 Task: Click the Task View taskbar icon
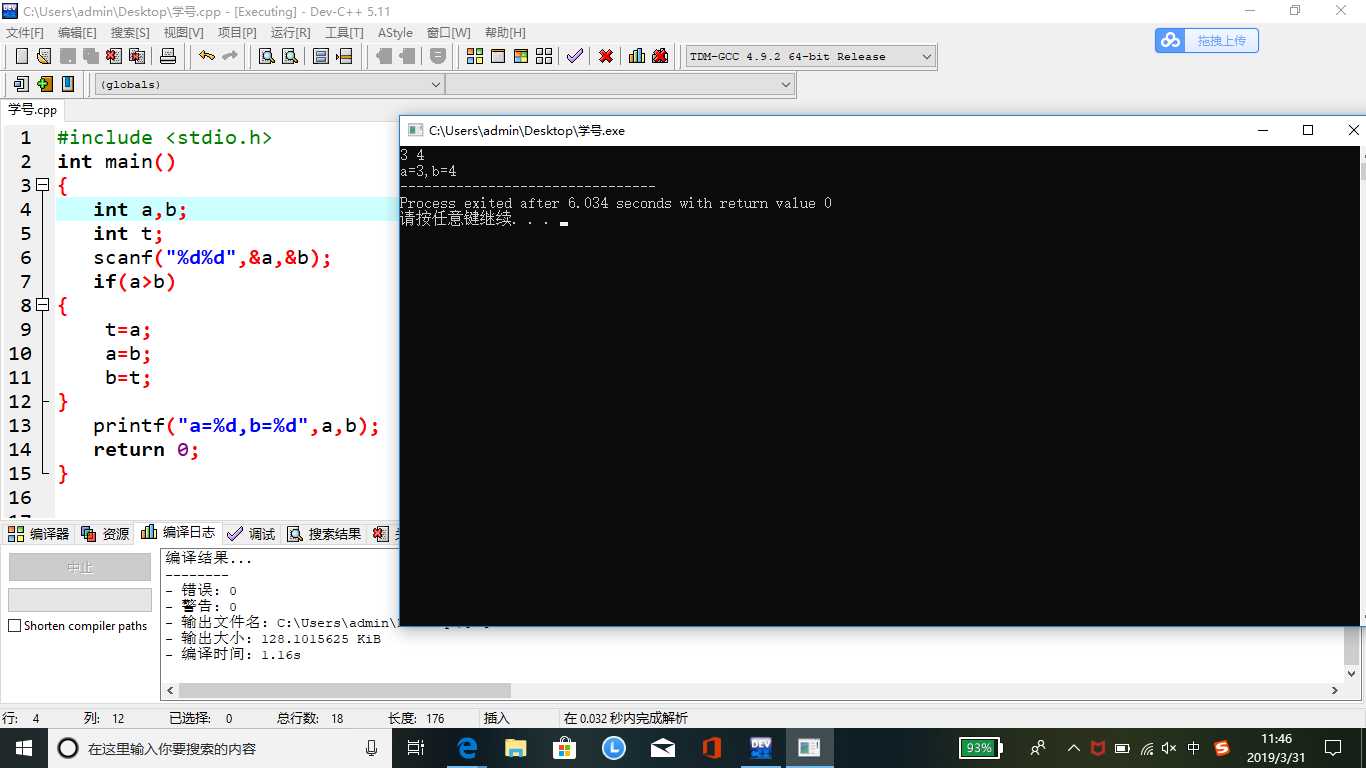pos(417,748)
